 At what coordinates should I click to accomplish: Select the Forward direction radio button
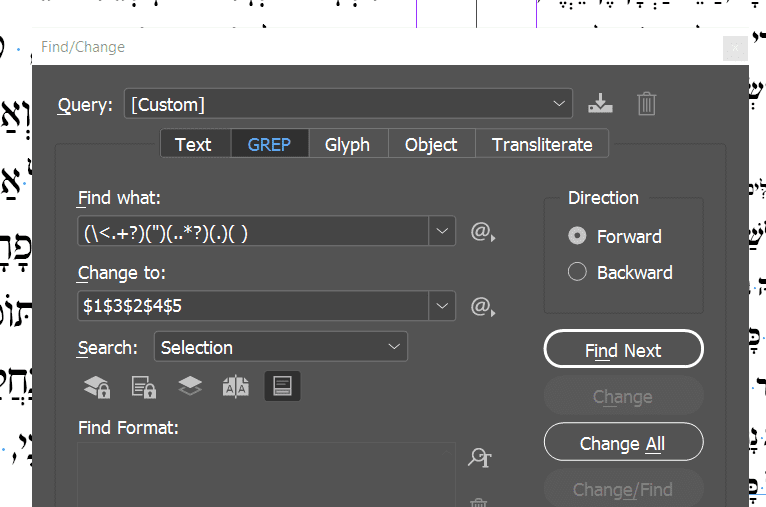(577, 236)
